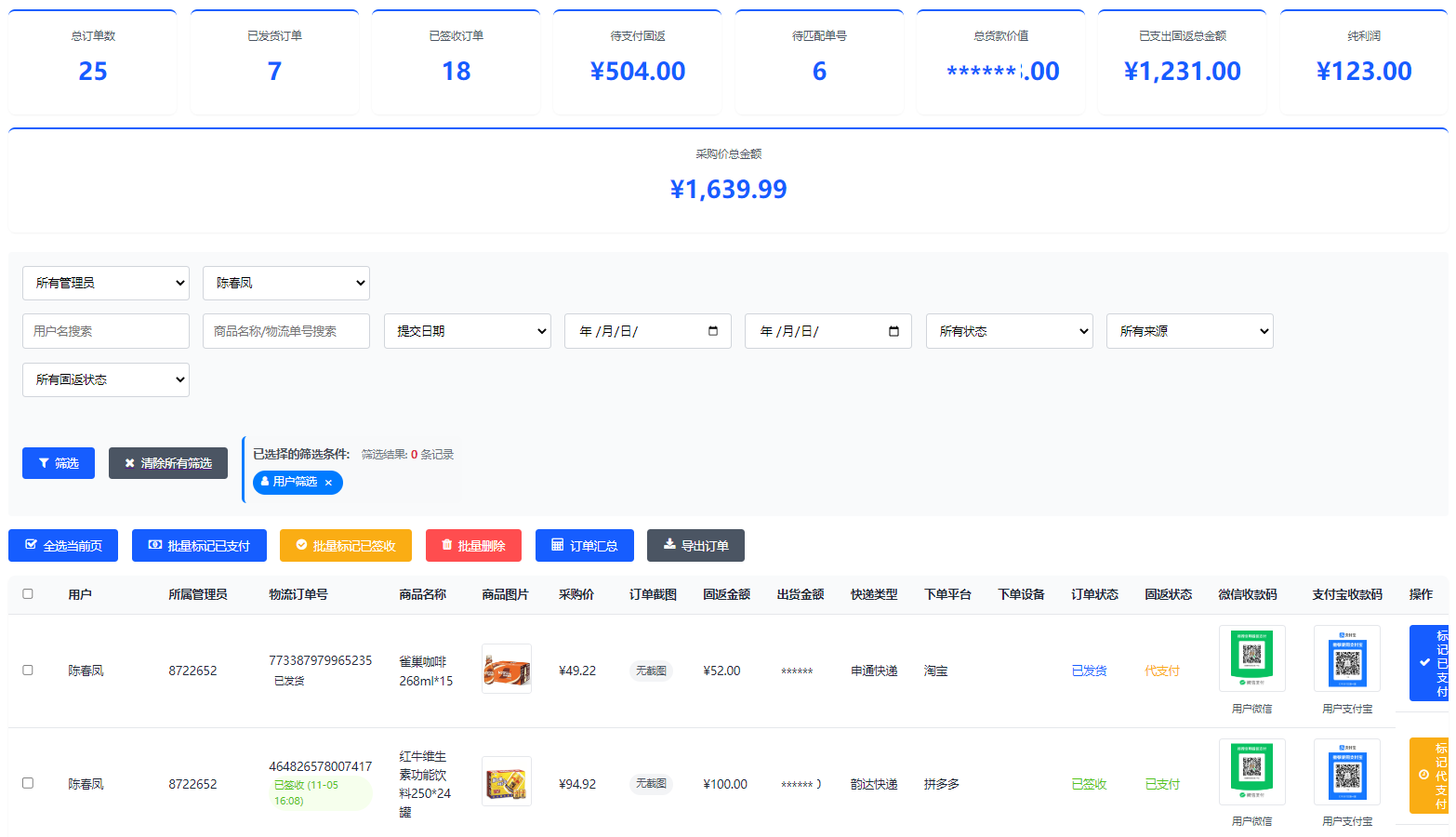Expand the 所有管理员 dropdown
The width and height of the screenshot is (1456, 837).
(106, 284)
